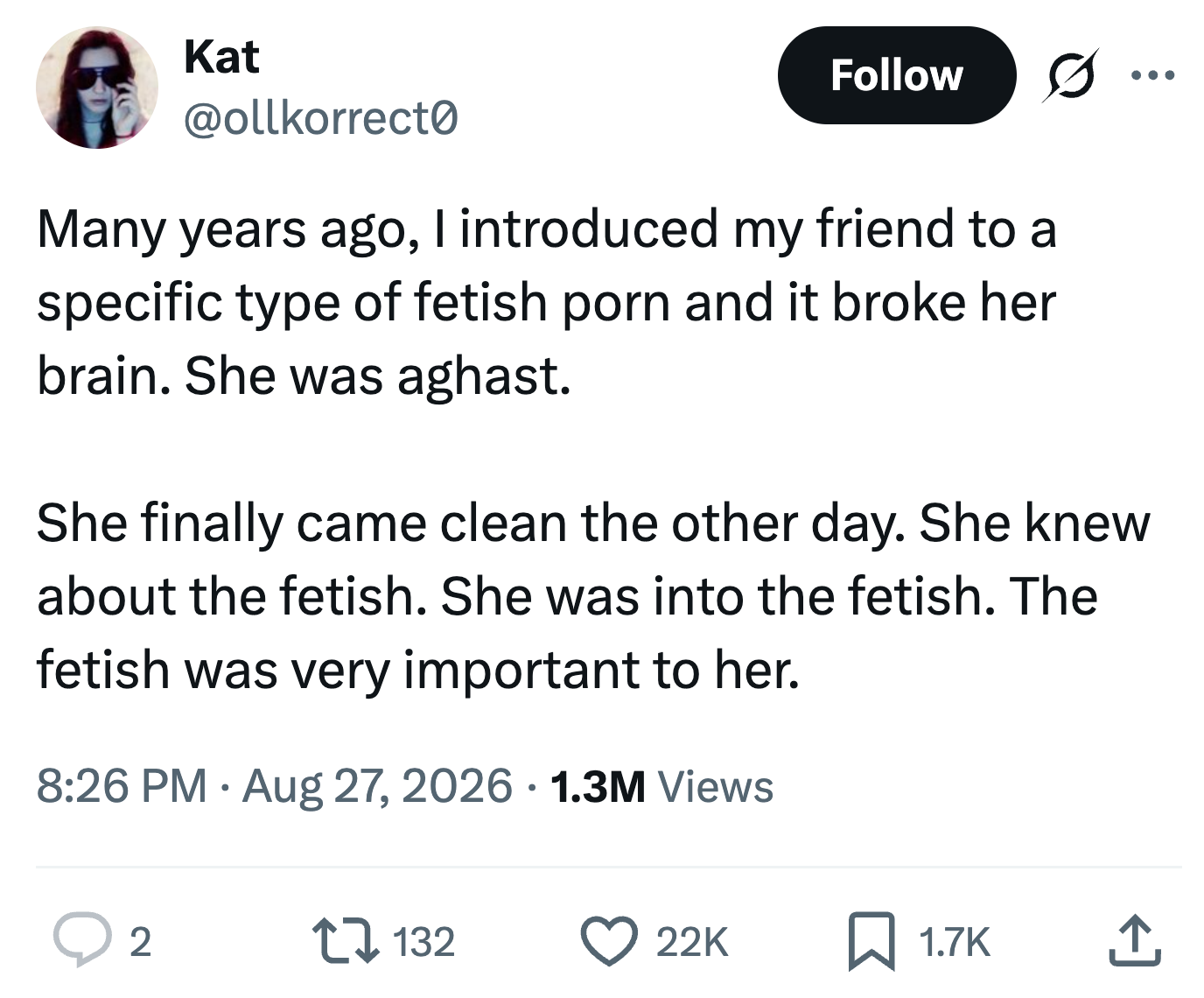This screenshot has width=1204, height=998.
Task: Click the paragraph starting 'She finally came clean'
Action: pyautogui.click(x=593, y=596)
